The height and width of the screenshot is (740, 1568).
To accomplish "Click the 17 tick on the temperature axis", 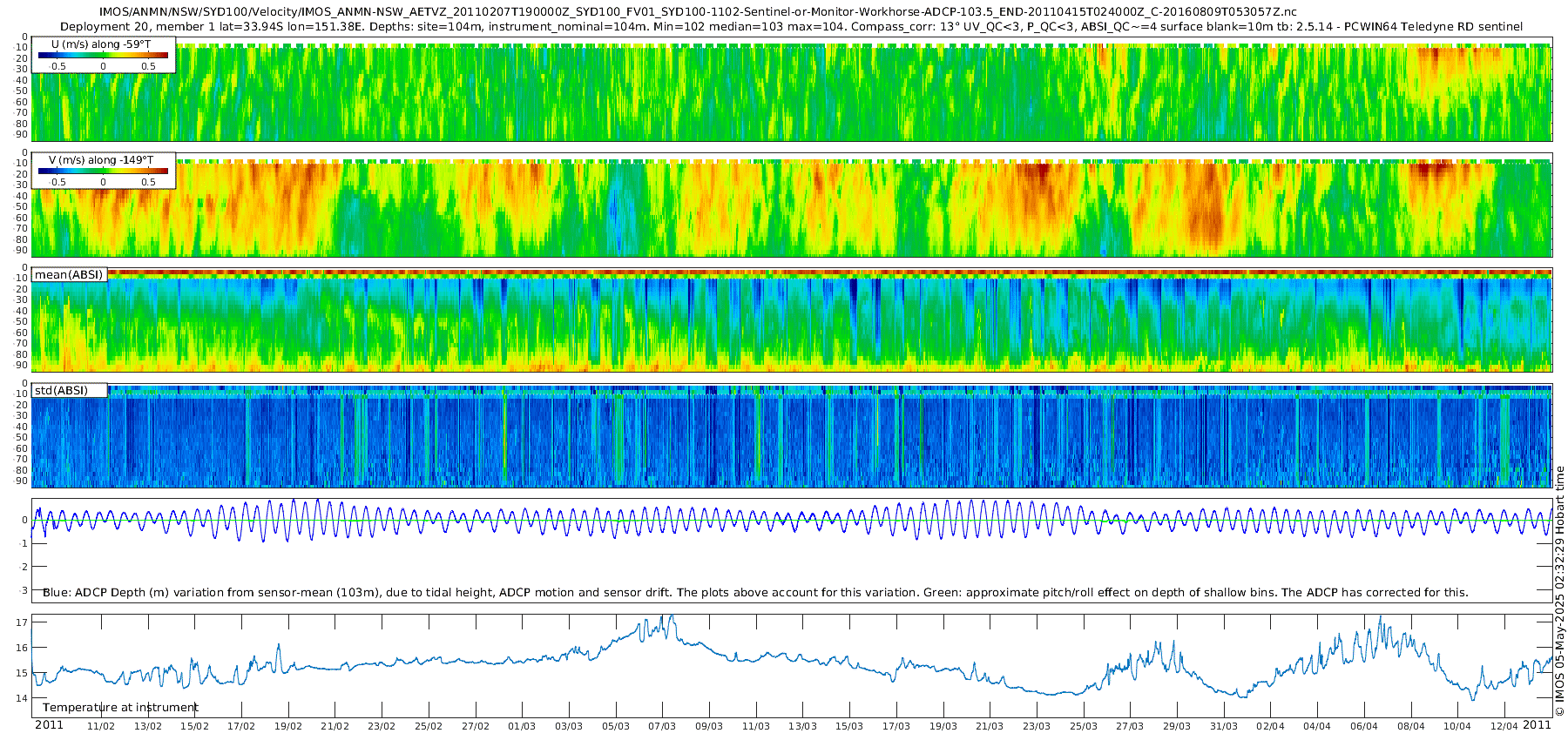I will coord(22,622).
